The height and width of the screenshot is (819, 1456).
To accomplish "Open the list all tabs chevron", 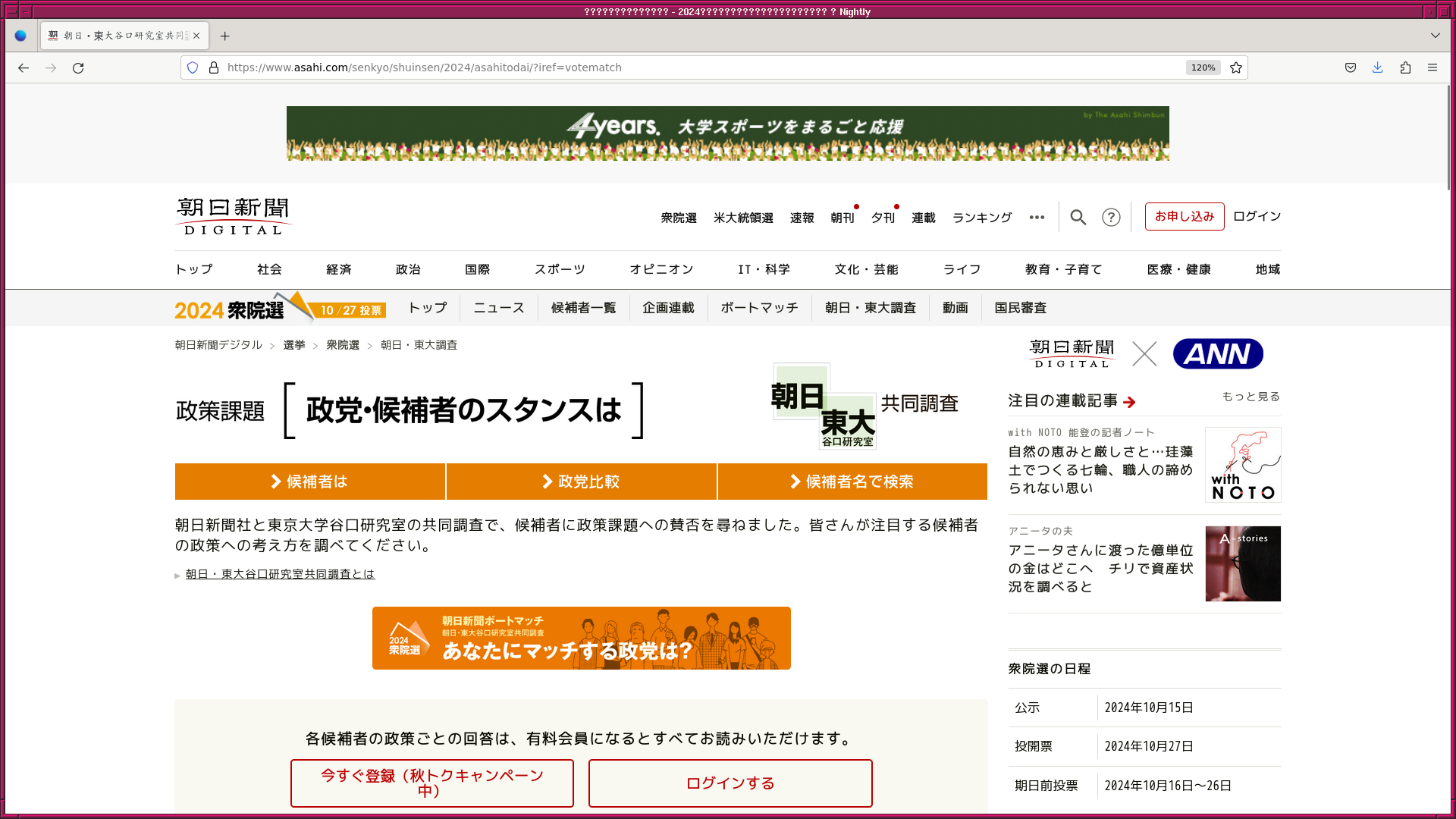I will 1435,36.
